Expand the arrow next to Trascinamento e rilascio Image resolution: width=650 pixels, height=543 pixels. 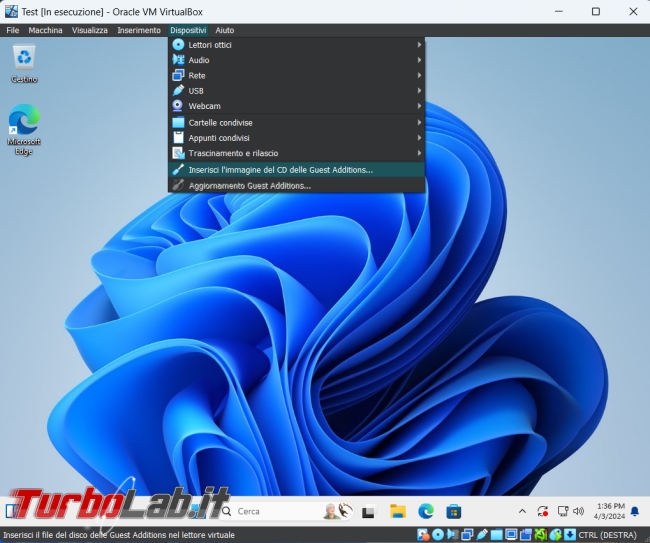click(x=420, y=153)
